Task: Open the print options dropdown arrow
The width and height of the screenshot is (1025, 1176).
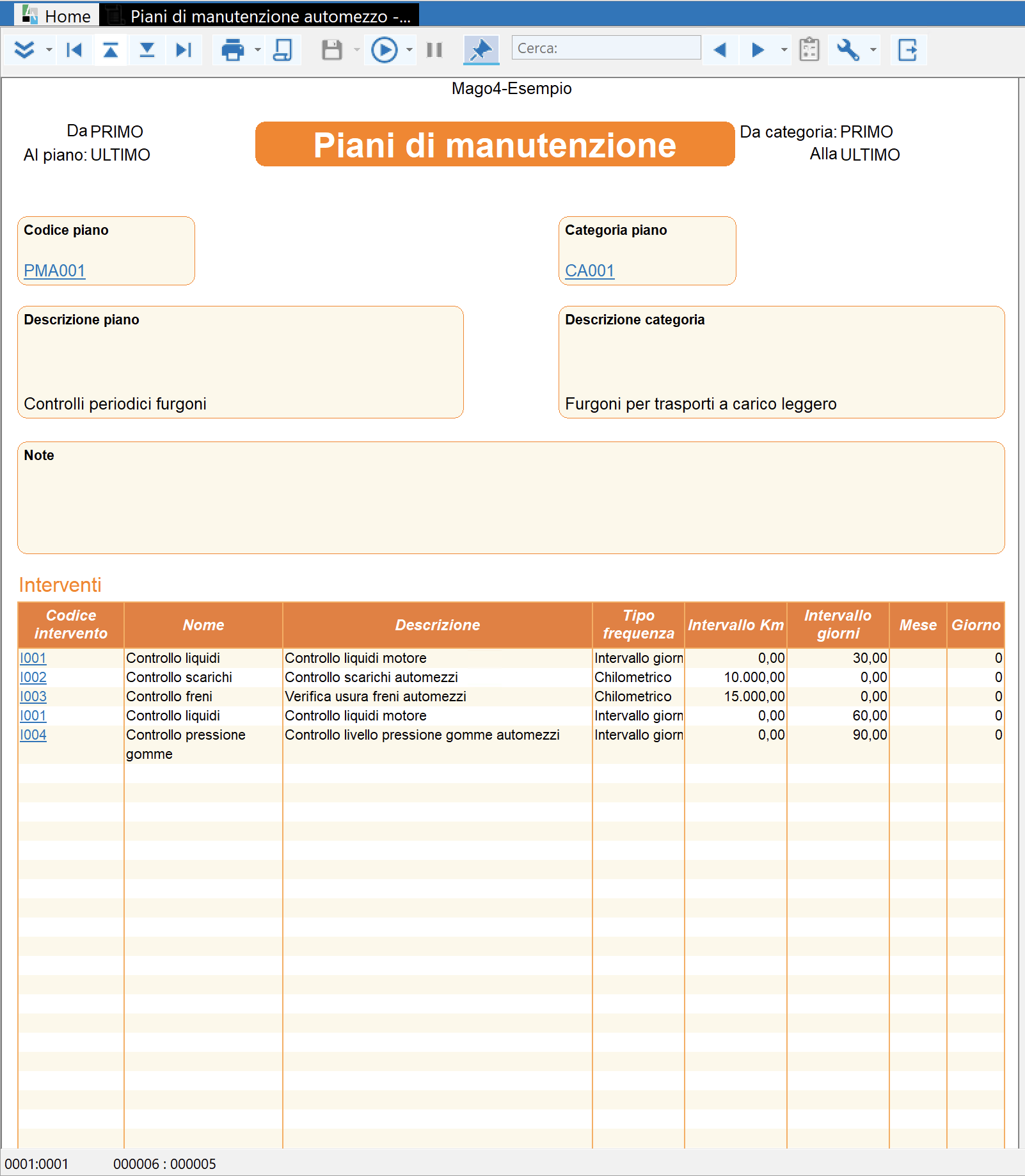Action: tap(257, 49)
